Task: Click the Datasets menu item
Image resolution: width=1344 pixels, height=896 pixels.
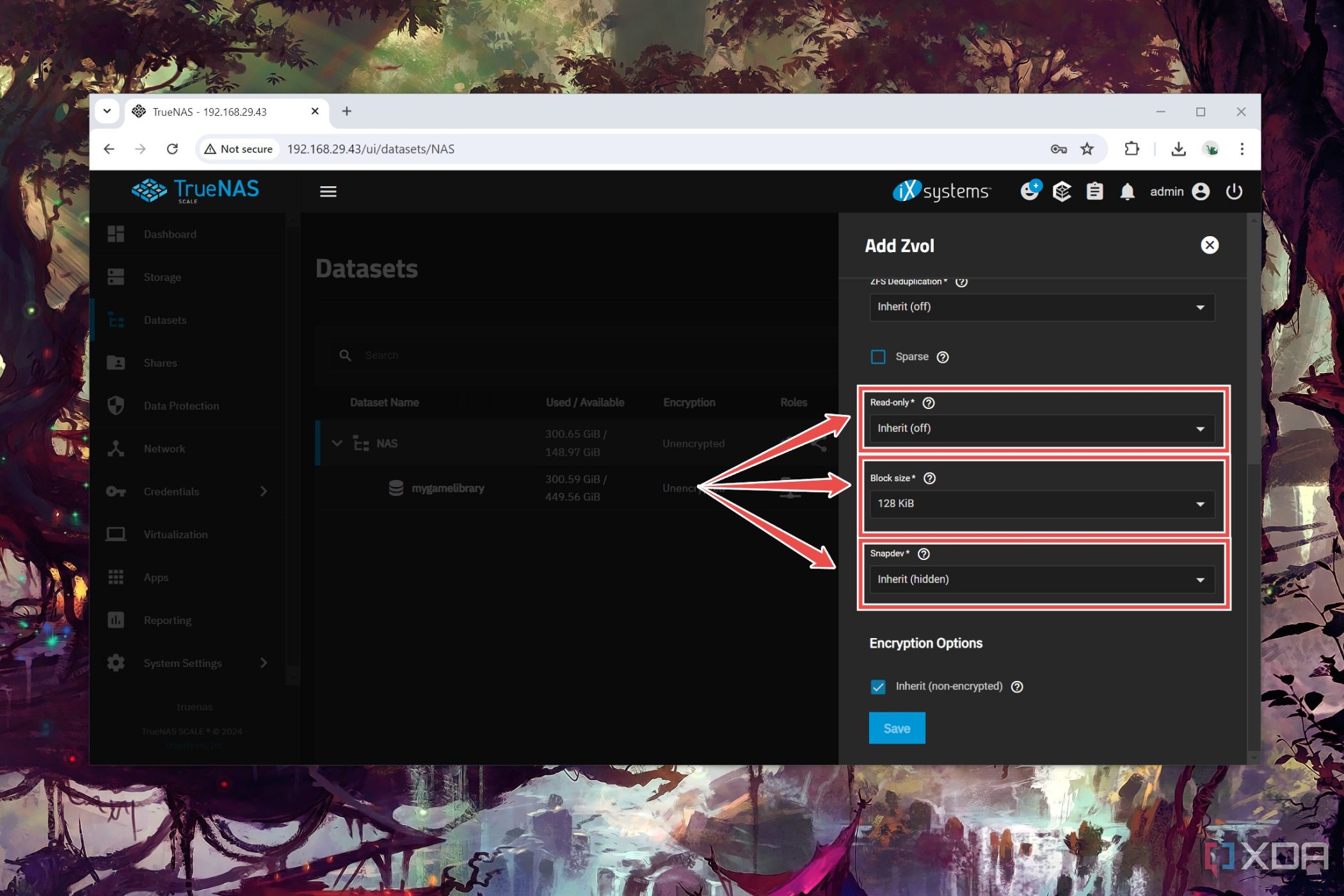Action: coord(165,320)
